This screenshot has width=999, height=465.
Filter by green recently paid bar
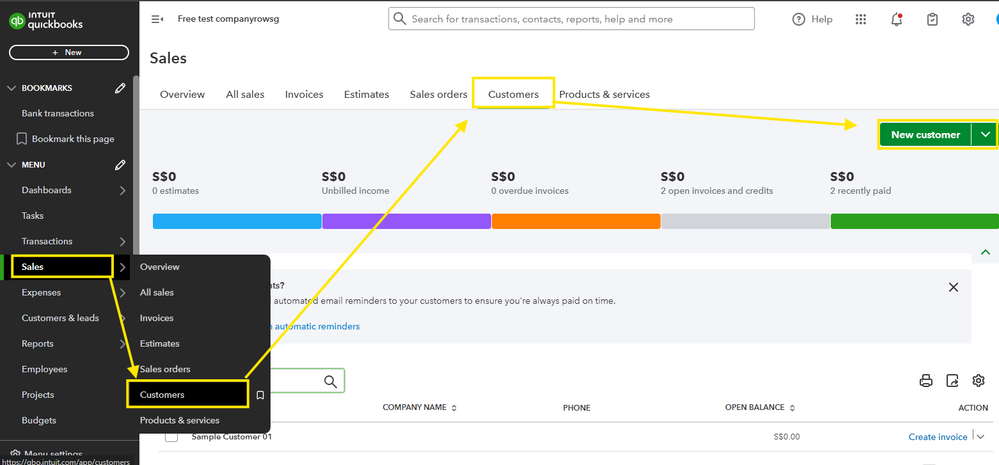tap(914, 221)
